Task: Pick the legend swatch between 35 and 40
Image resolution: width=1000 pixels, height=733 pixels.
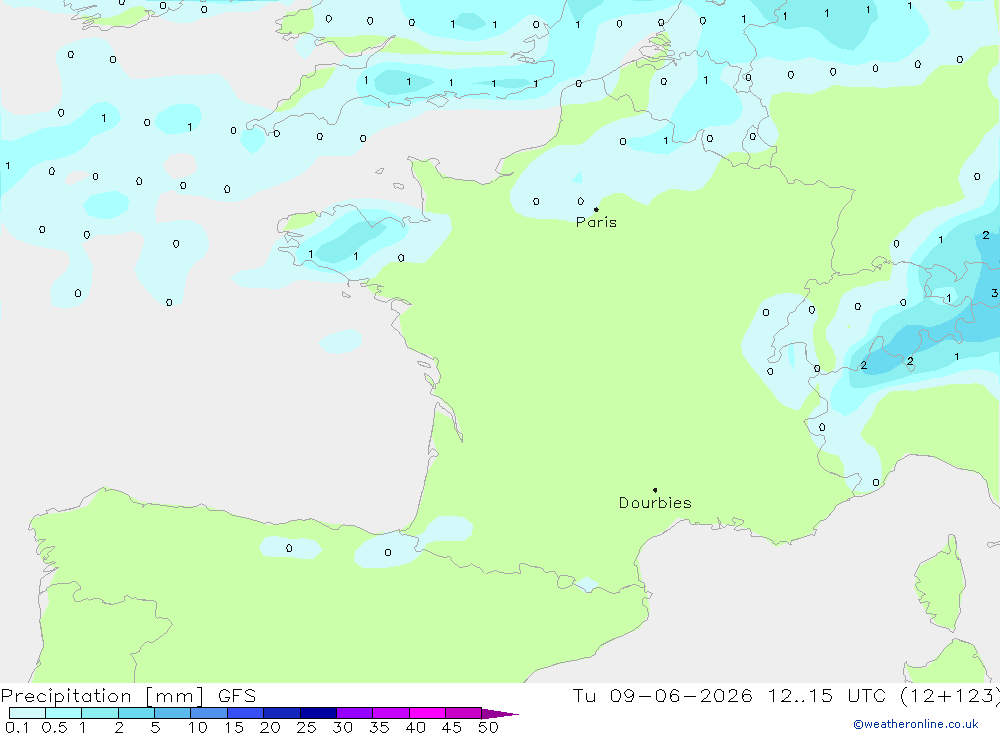Action: pyautogui.click(x=391, y=713)
